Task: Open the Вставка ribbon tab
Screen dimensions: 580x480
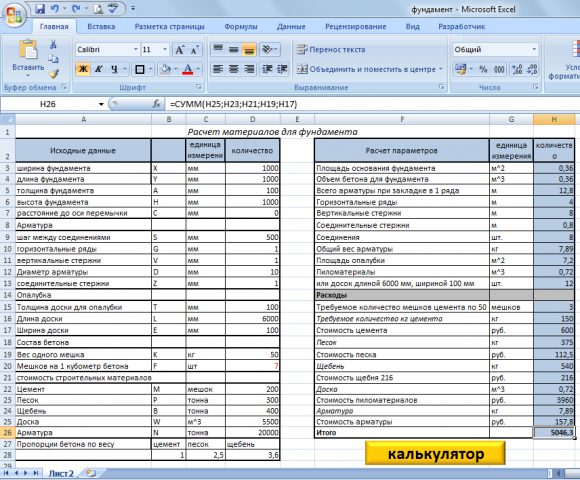Action: 101,27
